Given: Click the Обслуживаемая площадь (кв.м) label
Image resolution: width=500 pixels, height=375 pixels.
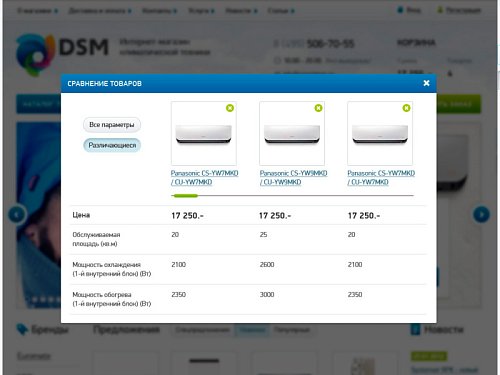Looking at the screenshot, I should 96,239.
